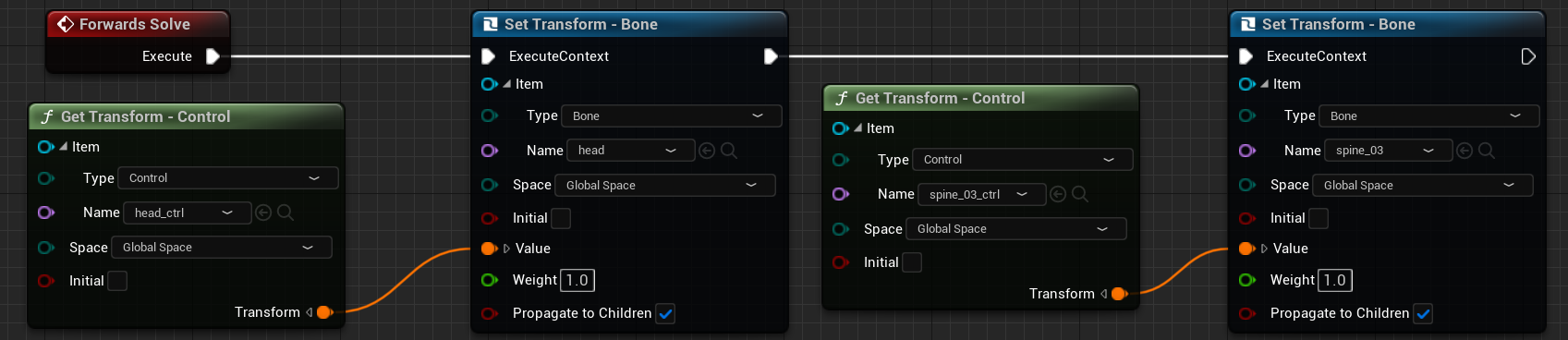Click the Weight value field on head node

[577, 280]
